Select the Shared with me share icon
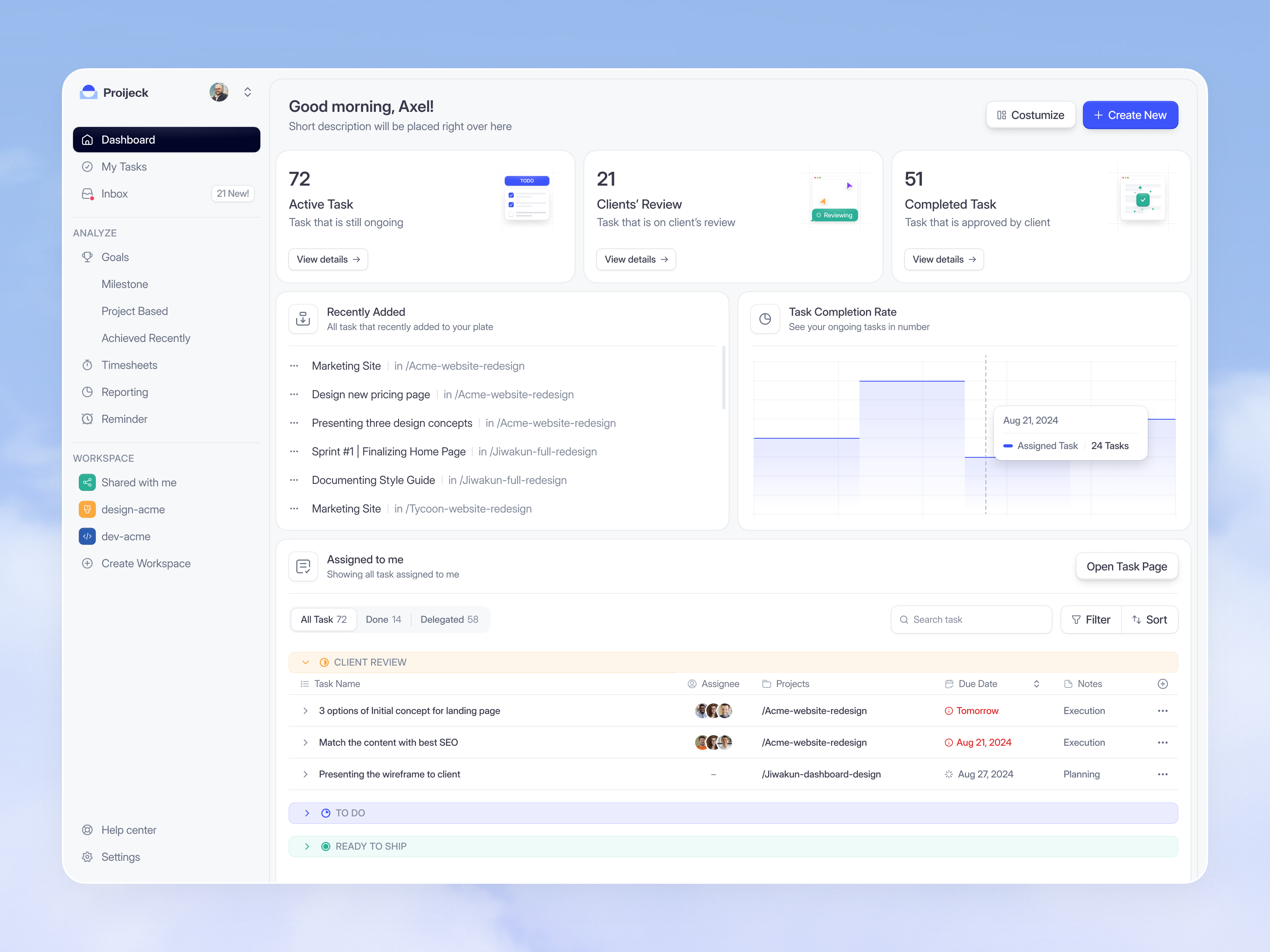This screenshot has height=952, width=1270. [x=87, y=483]
